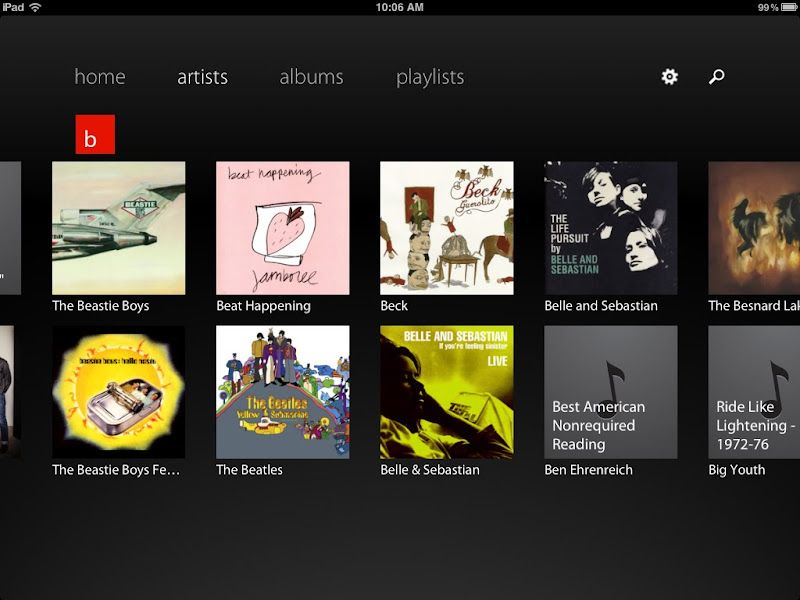Select the artist name Belle & Sebastian

[430, 470]
